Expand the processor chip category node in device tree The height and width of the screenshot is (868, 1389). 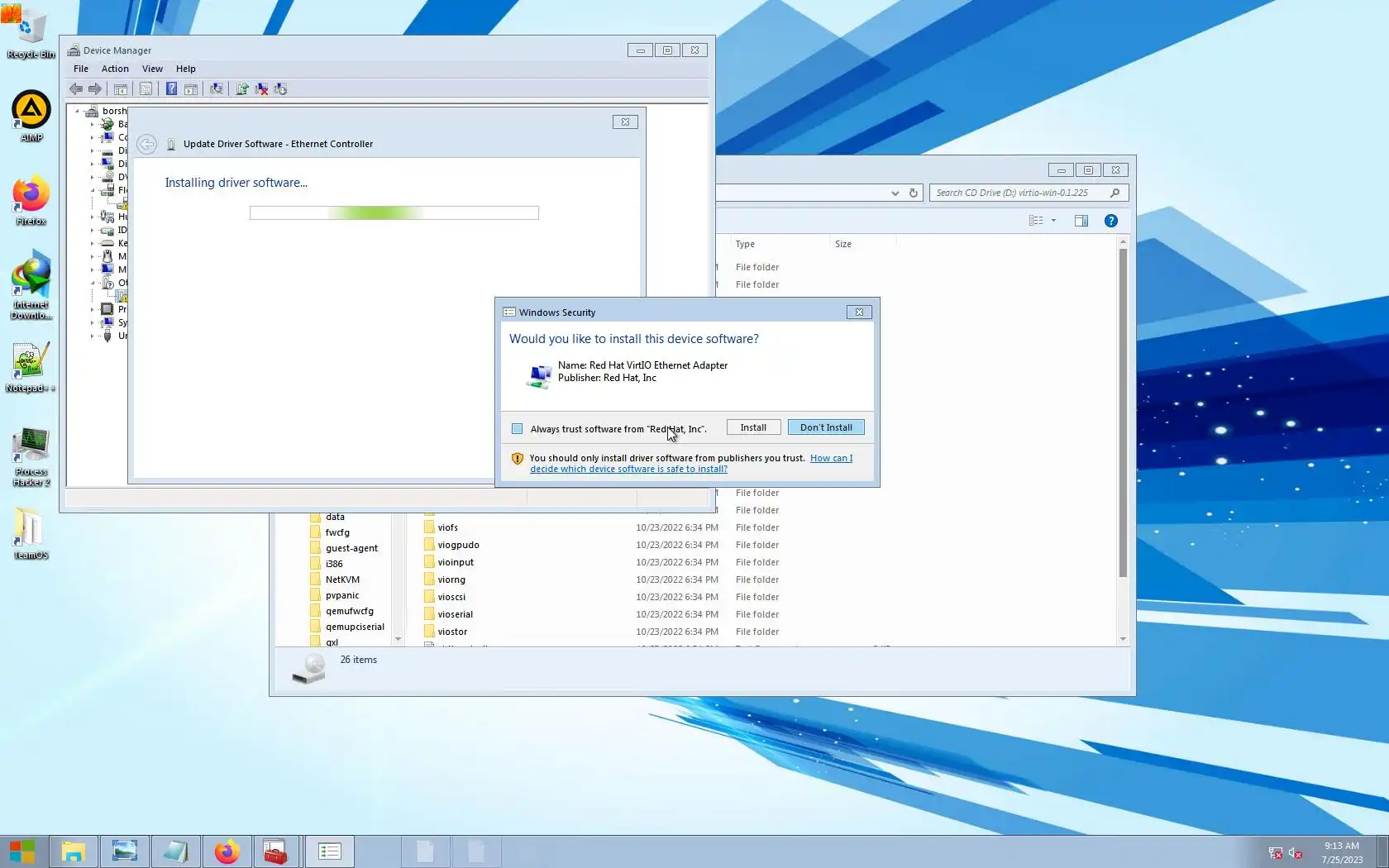point(92,310)
